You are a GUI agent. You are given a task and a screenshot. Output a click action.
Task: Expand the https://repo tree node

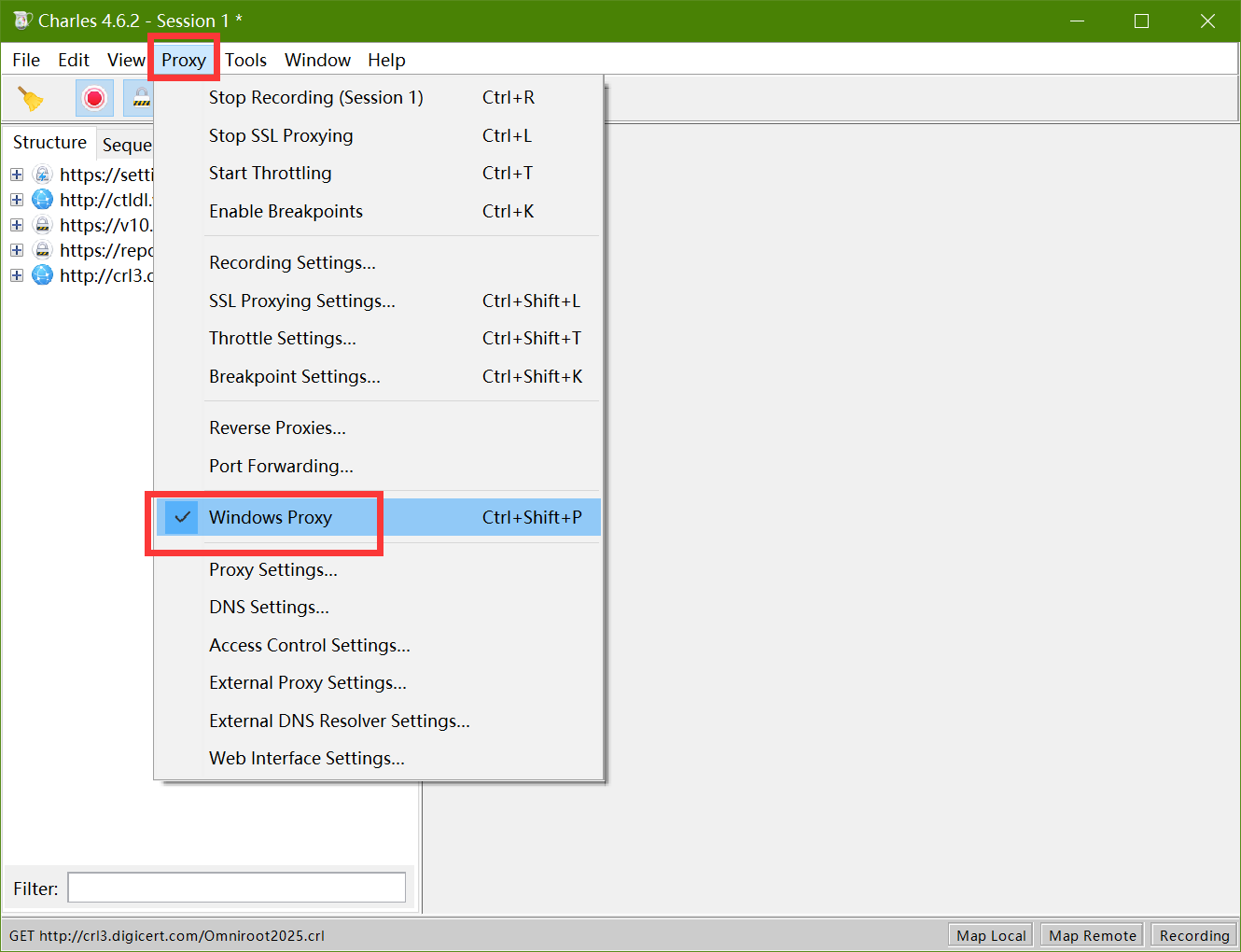tap(17, 250)
